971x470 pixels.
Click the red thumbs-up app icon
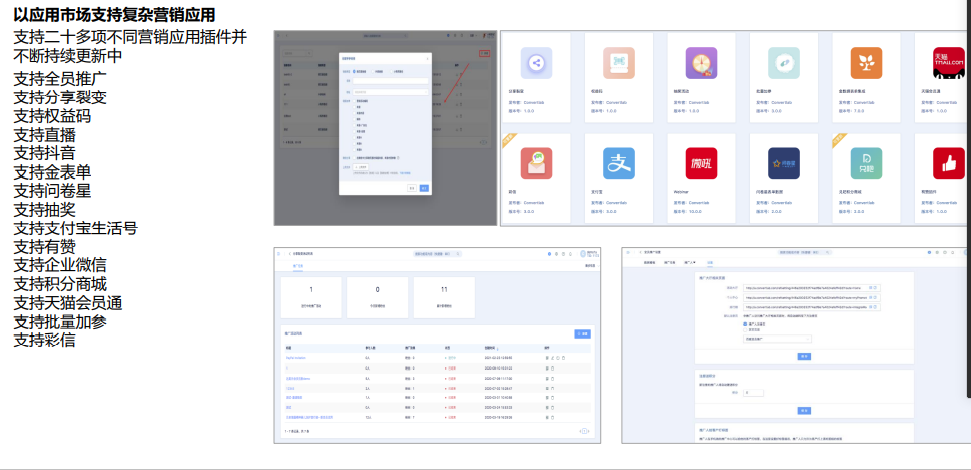point(948,163)
